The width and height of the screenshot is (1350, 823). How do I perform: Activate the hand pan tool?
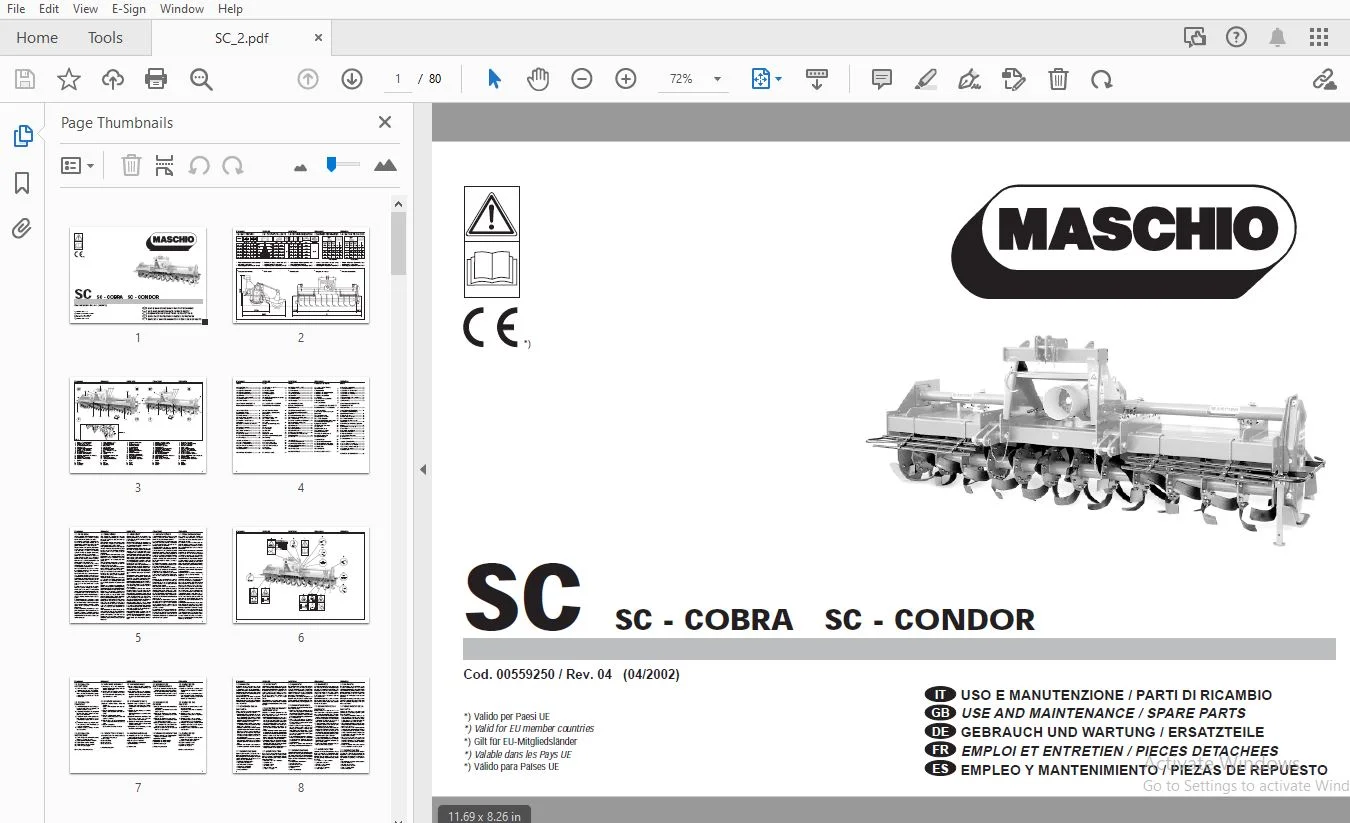click(538, 79)
